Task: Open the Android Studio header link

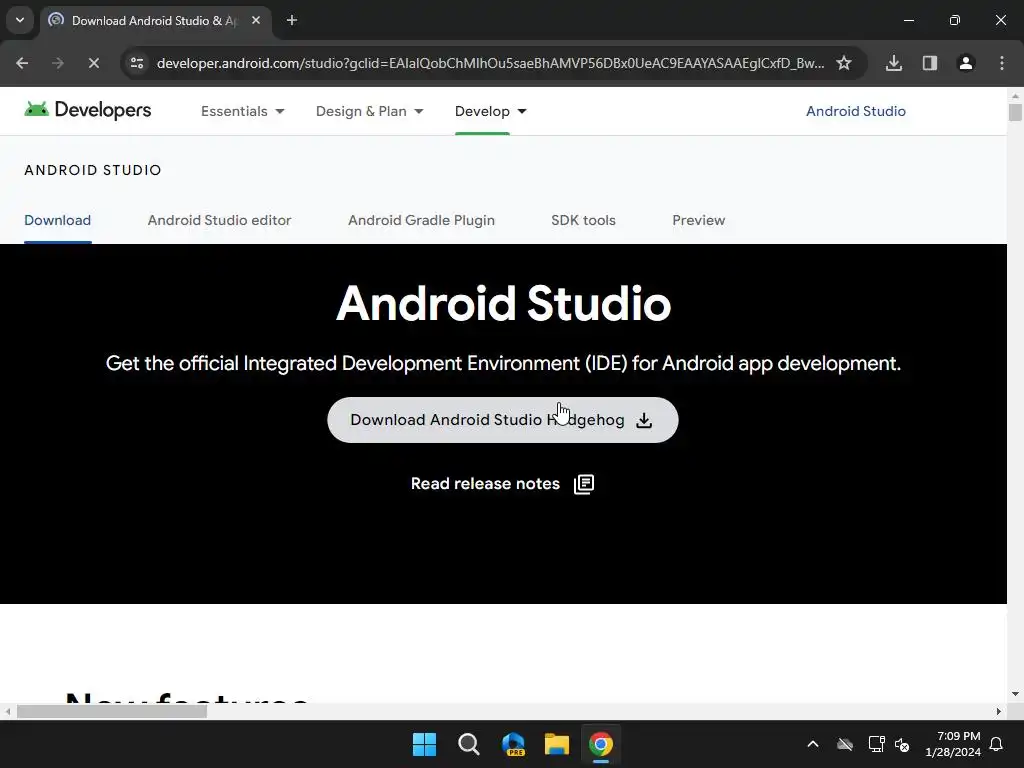Action: [856, 111]
